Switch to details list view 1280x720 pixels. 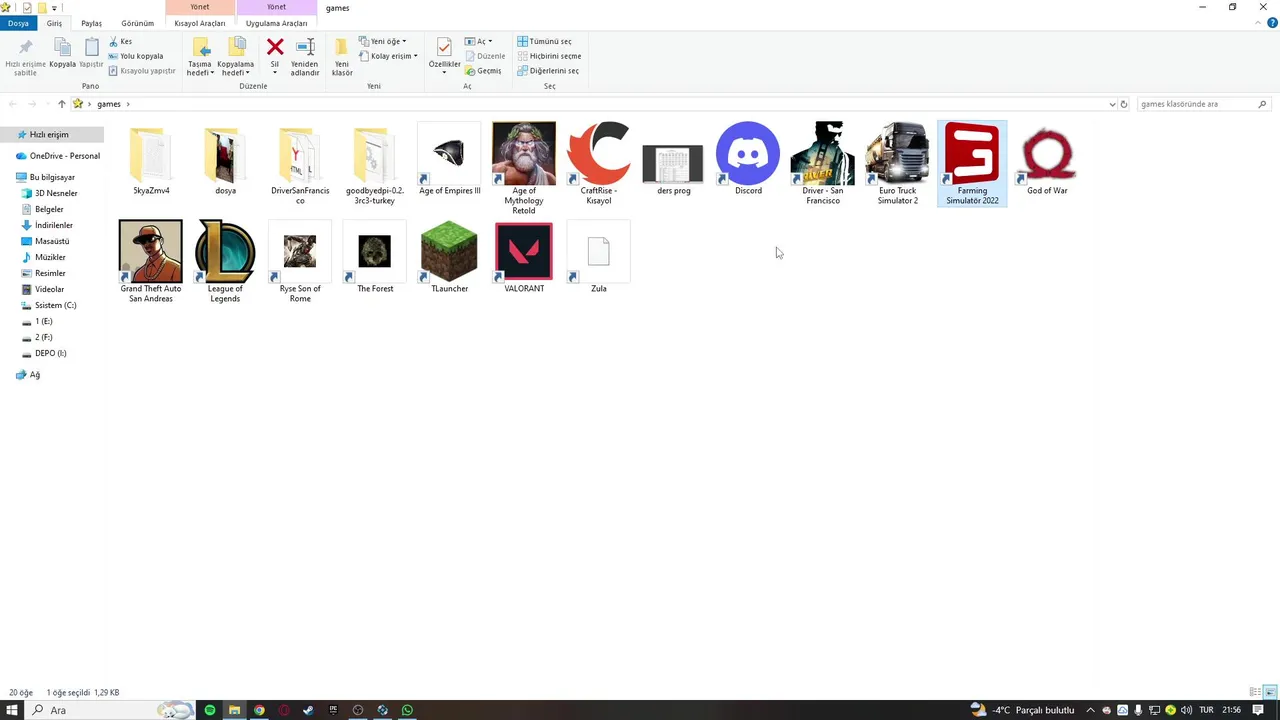[1256, 692]
